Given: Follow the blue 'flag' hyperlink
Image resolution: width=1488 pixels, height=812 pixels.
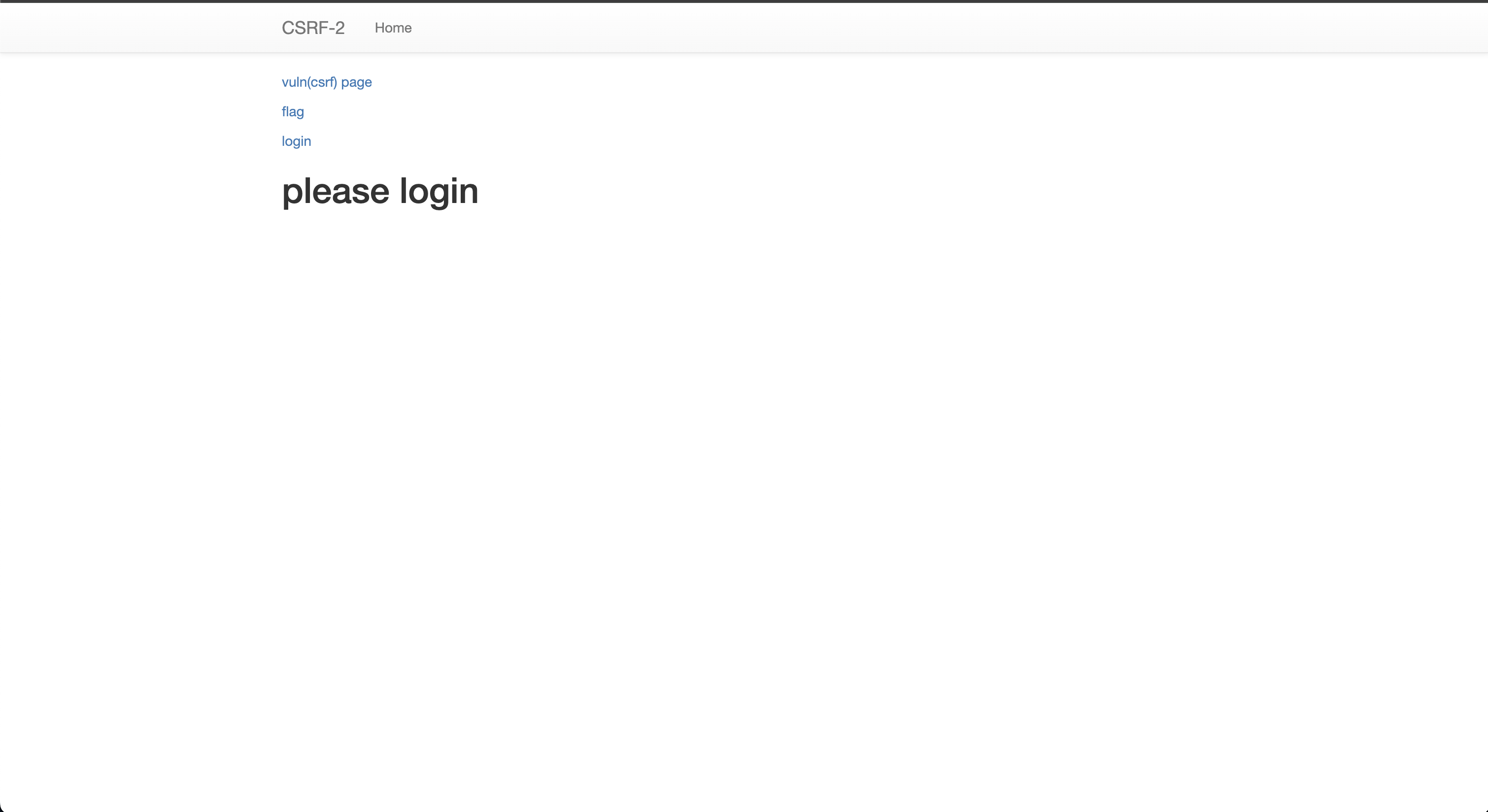Looking at the screenshot, I should tap(292, 111).
